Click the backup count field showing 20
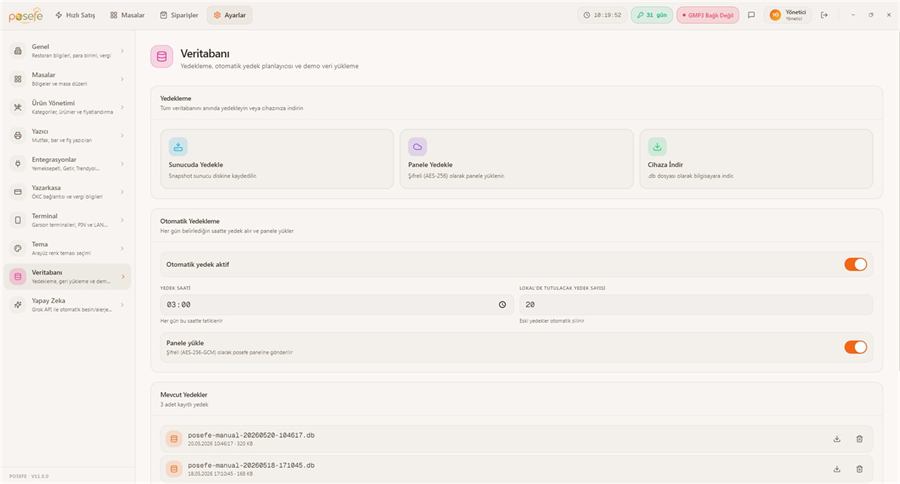Image resolution: width=900 pixels, height=484 pixels. click(696, 305)
